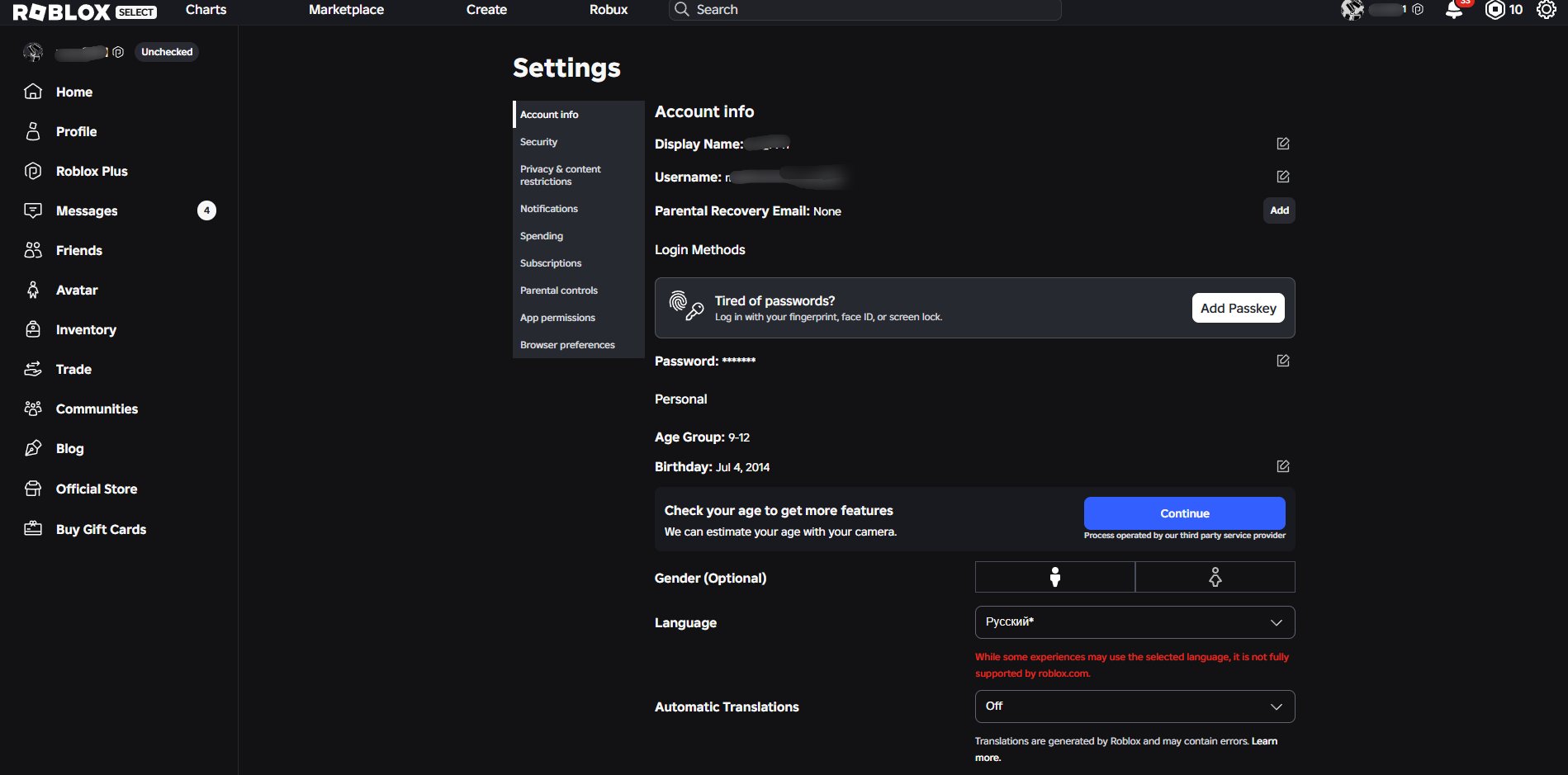Click the Messages icon in sidebar
Image resolution: width=1568 pixels, height=775 pixels.
click(33, 210)
